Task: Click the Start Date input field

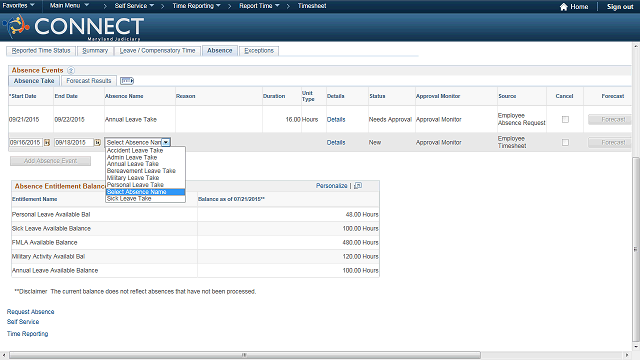Action: click(26, 142)
